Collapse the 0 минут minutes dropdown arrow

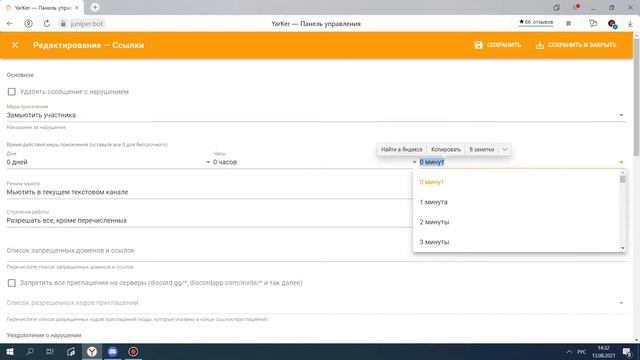point(621,162)
